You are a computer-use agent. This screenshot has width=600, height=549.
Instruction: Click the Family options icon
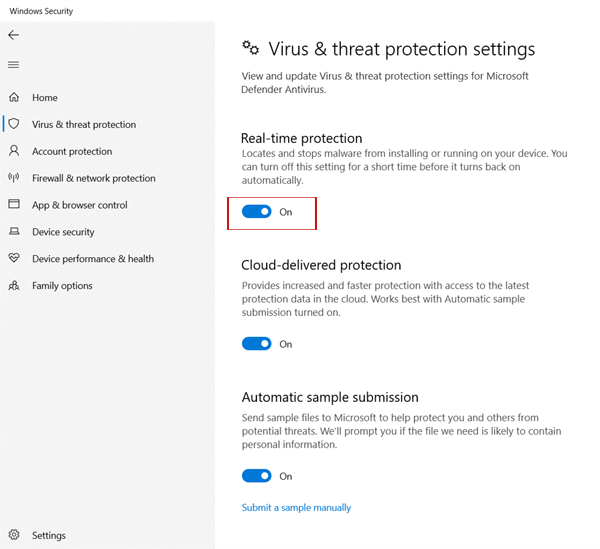[14, 285]
